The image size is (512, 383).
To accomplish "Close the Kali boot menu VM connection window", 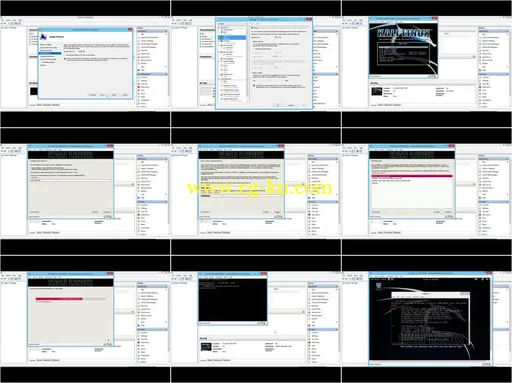I will click(434, 19).
